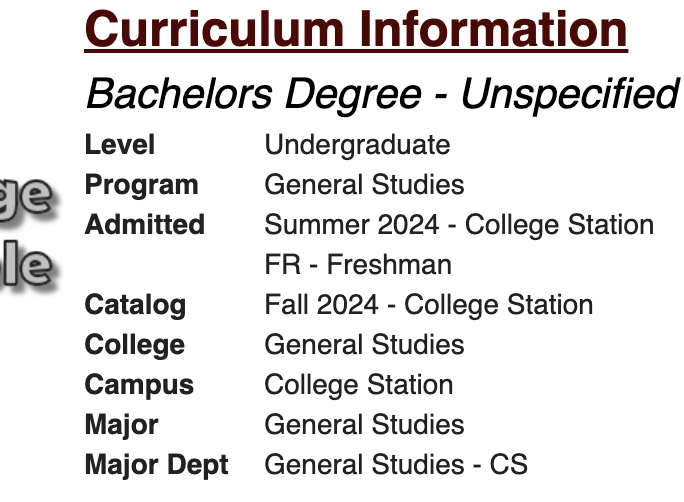The height and width of the screenshot is (502, 684).
Task: Click the Major Dept label
Action: [156, 465]
